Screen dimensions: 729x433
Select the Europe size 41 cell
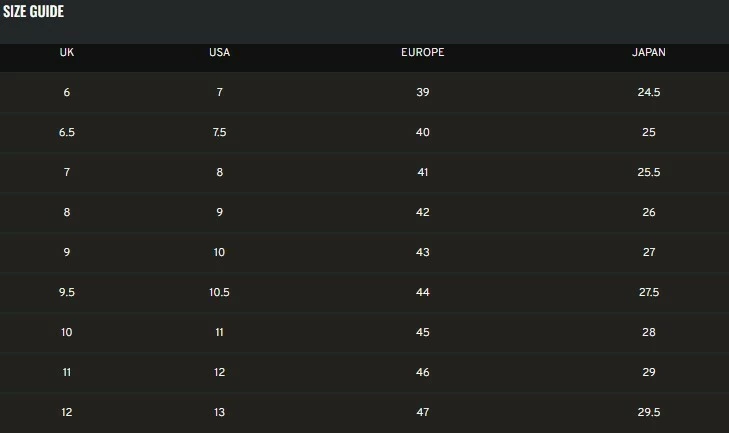click(422, 172)
